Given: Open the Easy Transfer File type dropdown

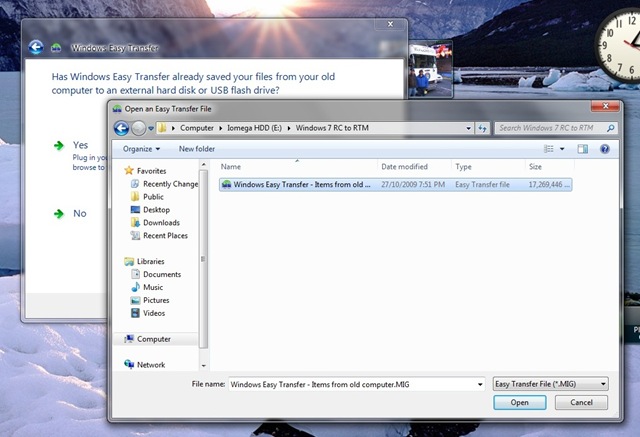Looking at the screenshot, I should tap(551, 384).
